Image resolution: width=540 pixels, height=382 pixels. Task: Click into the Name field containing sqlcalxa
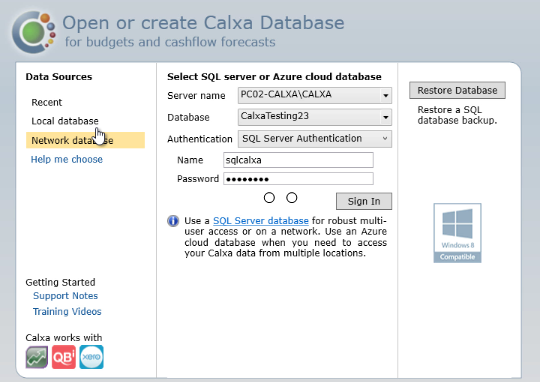[x=298, y=160]
